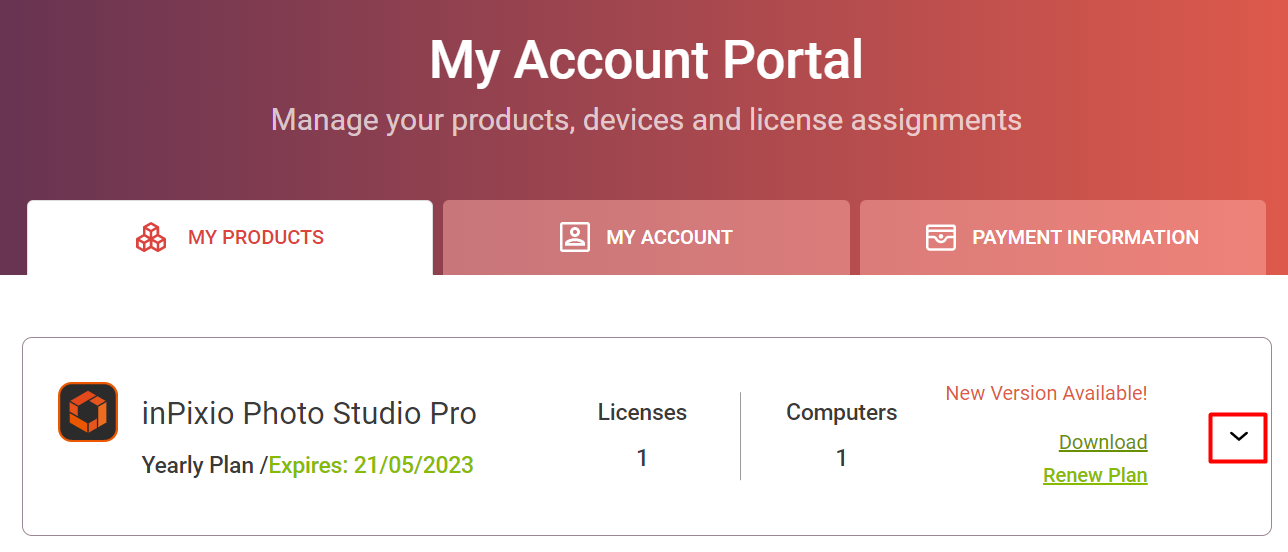Click the My Account Portal heading

646,60
